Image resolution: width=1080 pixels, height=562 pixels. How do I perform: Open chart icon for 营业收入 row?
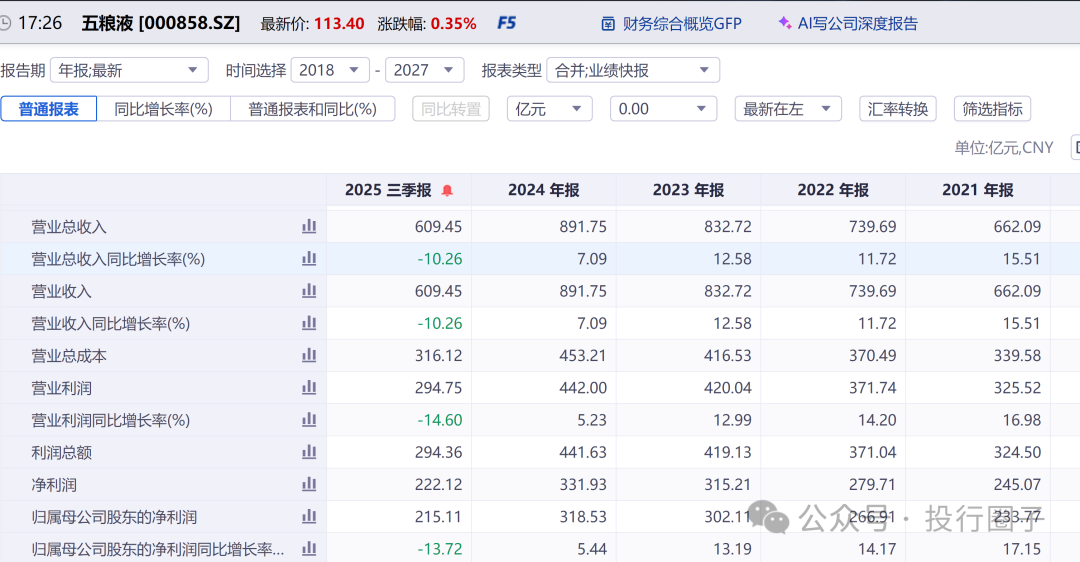(x=309, y=291)
